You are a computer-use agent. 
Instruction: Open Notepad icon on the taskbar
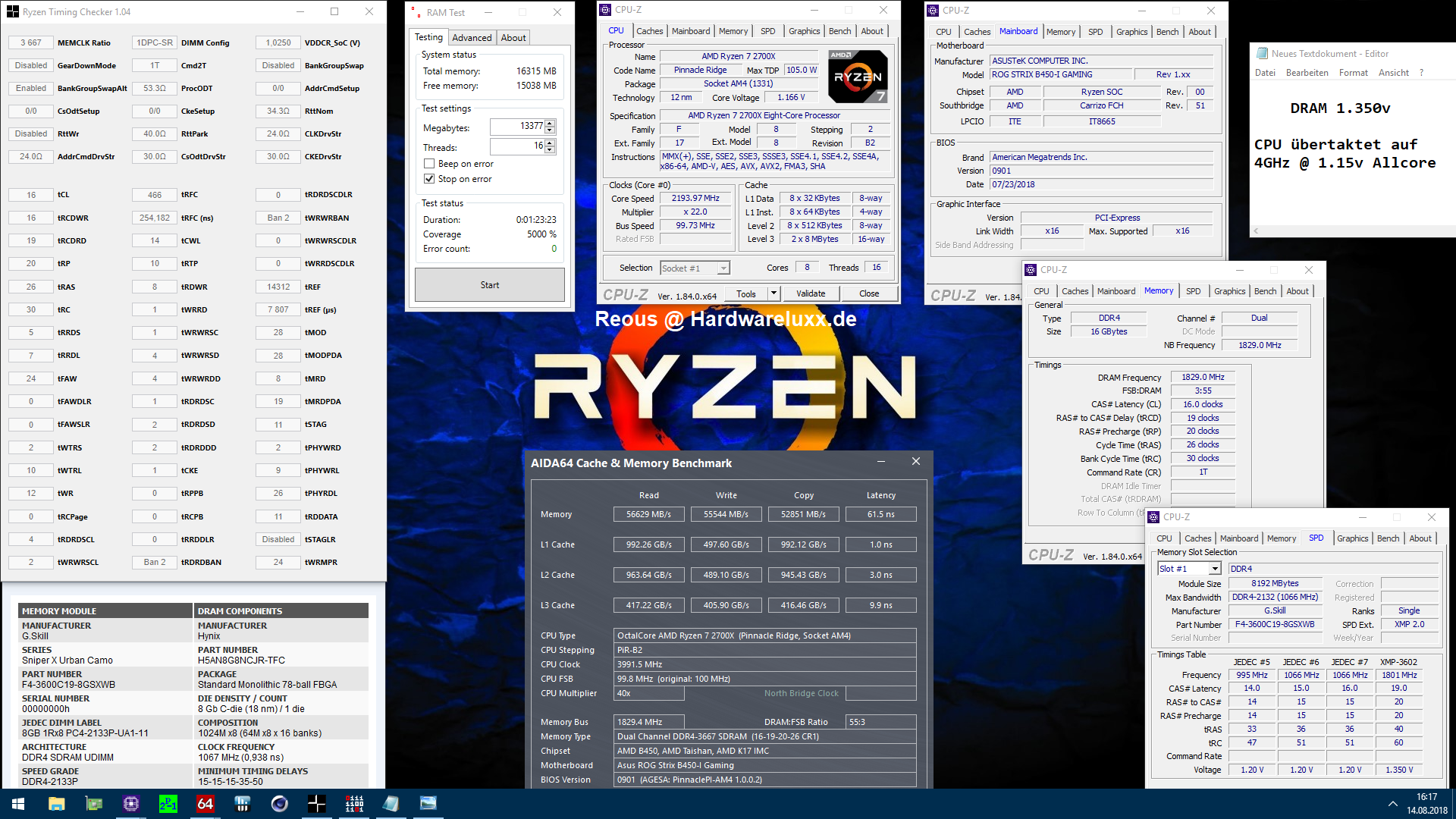(x=391, y=804)
